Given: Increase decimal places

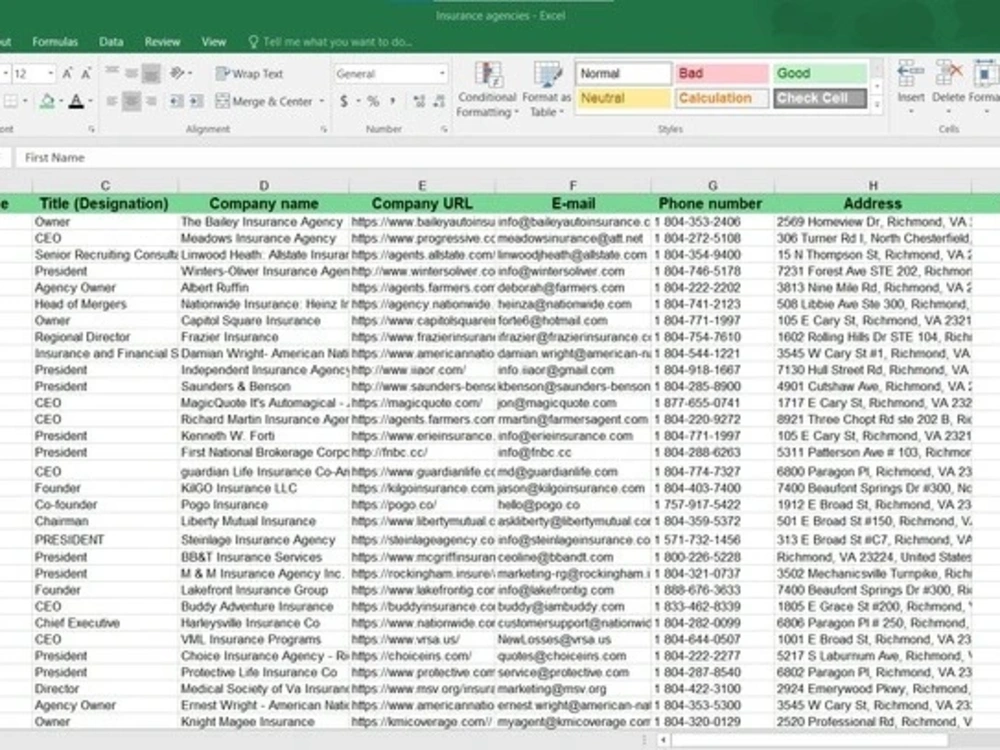Looking at the screenshot, I should point(419,101).
